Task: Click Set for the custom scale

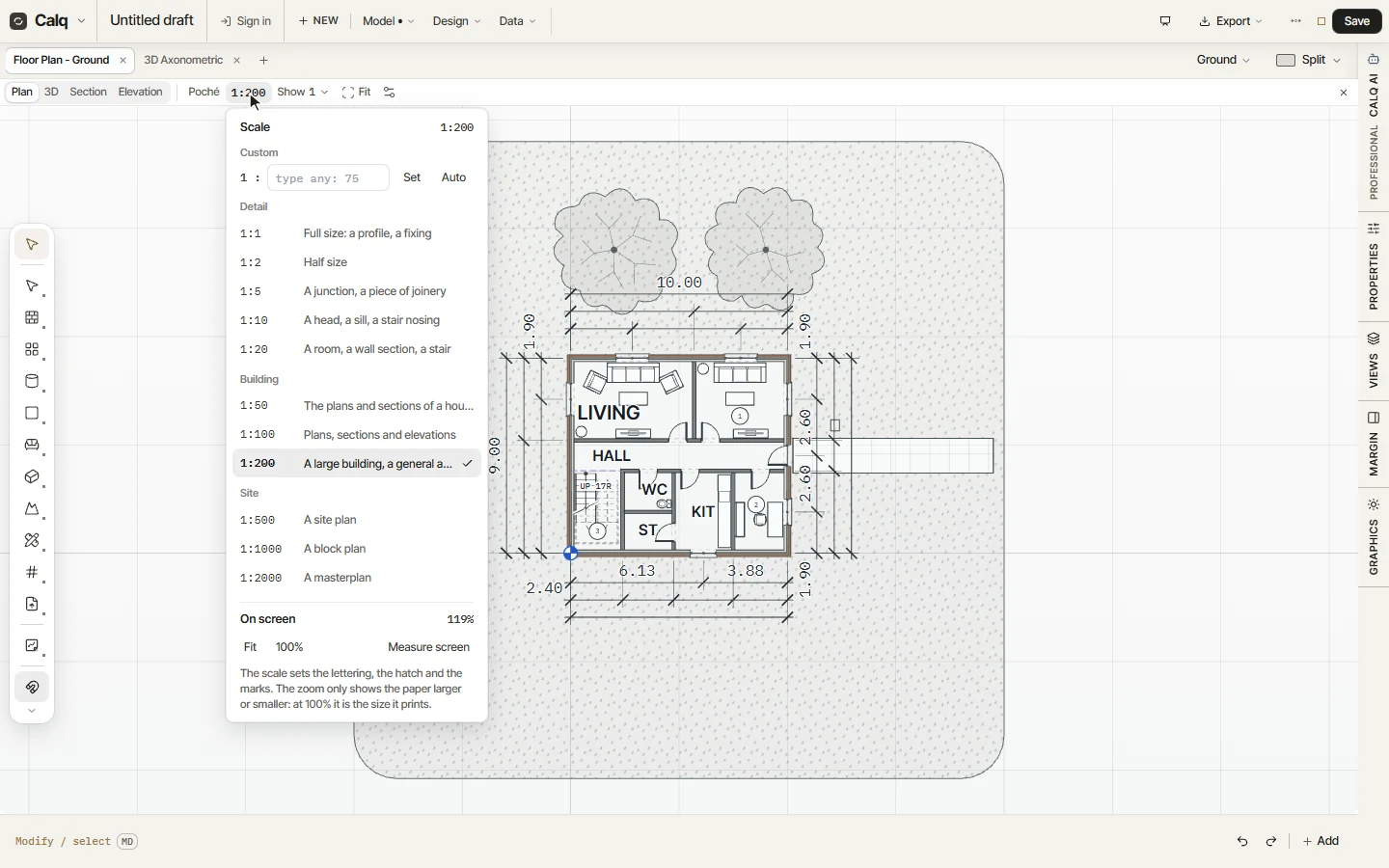Action: click(x=413, y=178)
